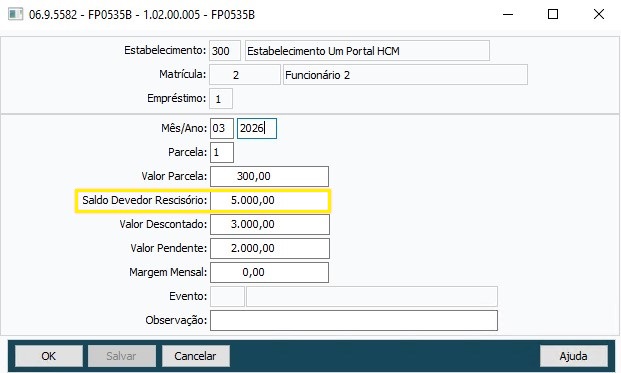This screenshot has height=373, width=621.
Task: Click the Margem Mensal label
Action: tap(168, 272)
